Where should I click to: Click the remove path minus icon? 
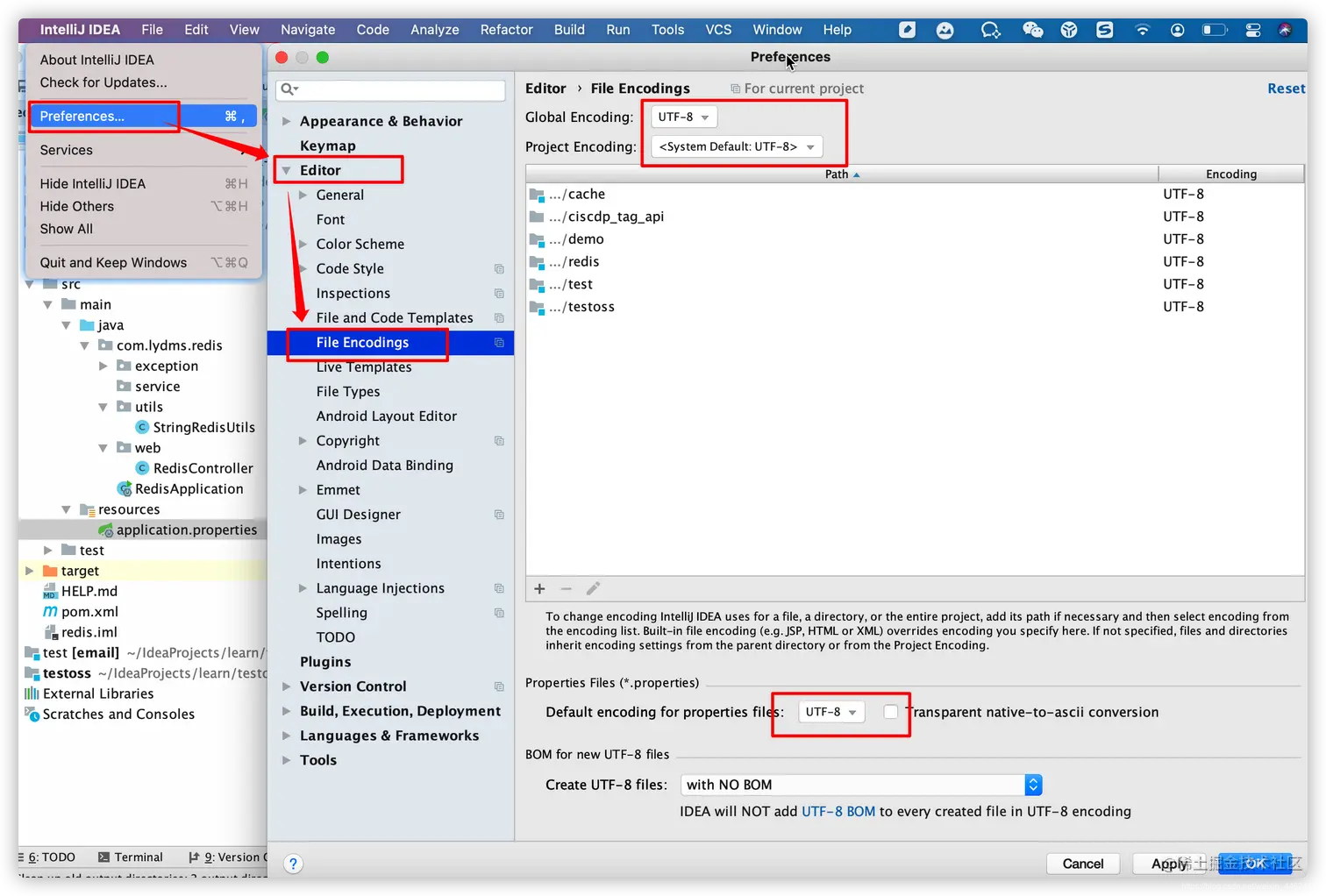[x=567, y=588]
